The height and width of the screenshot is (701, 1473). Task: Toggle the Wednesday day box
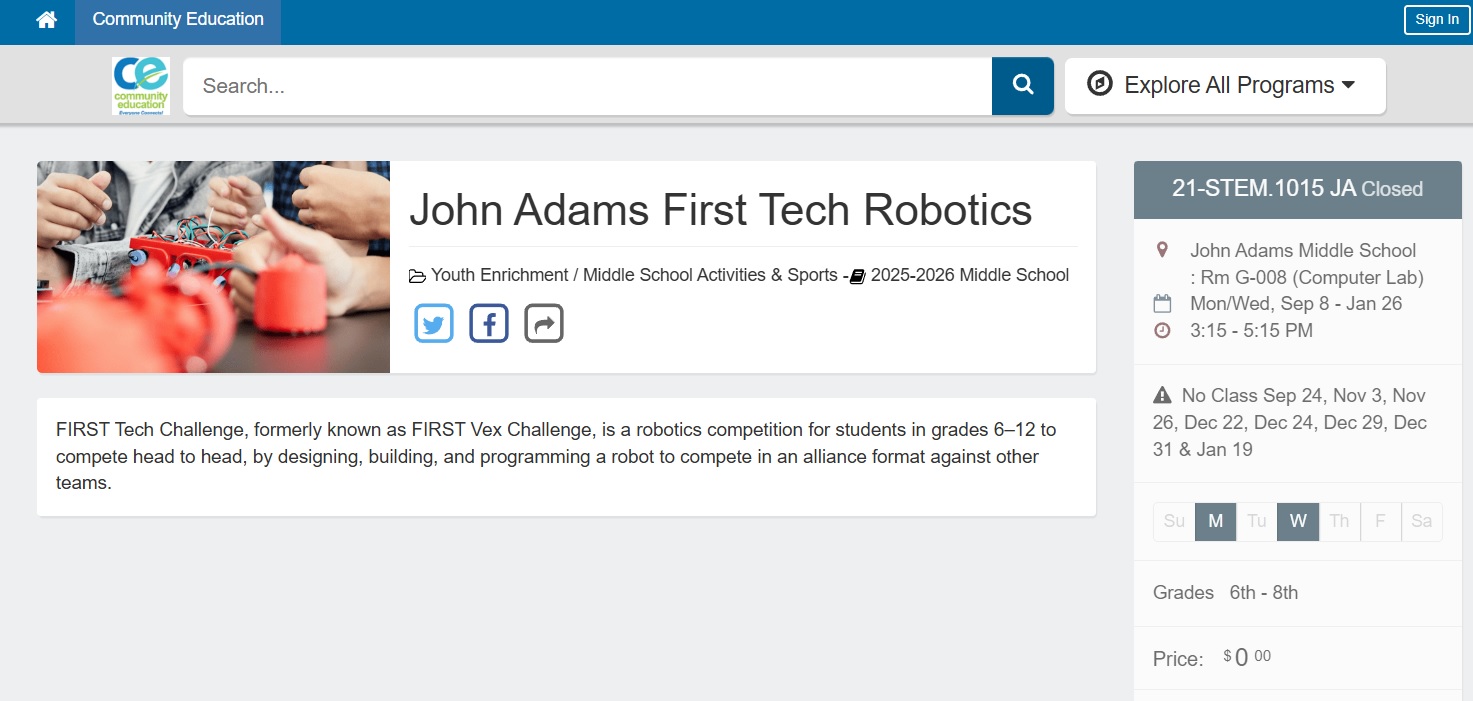tap(1297, 521)
